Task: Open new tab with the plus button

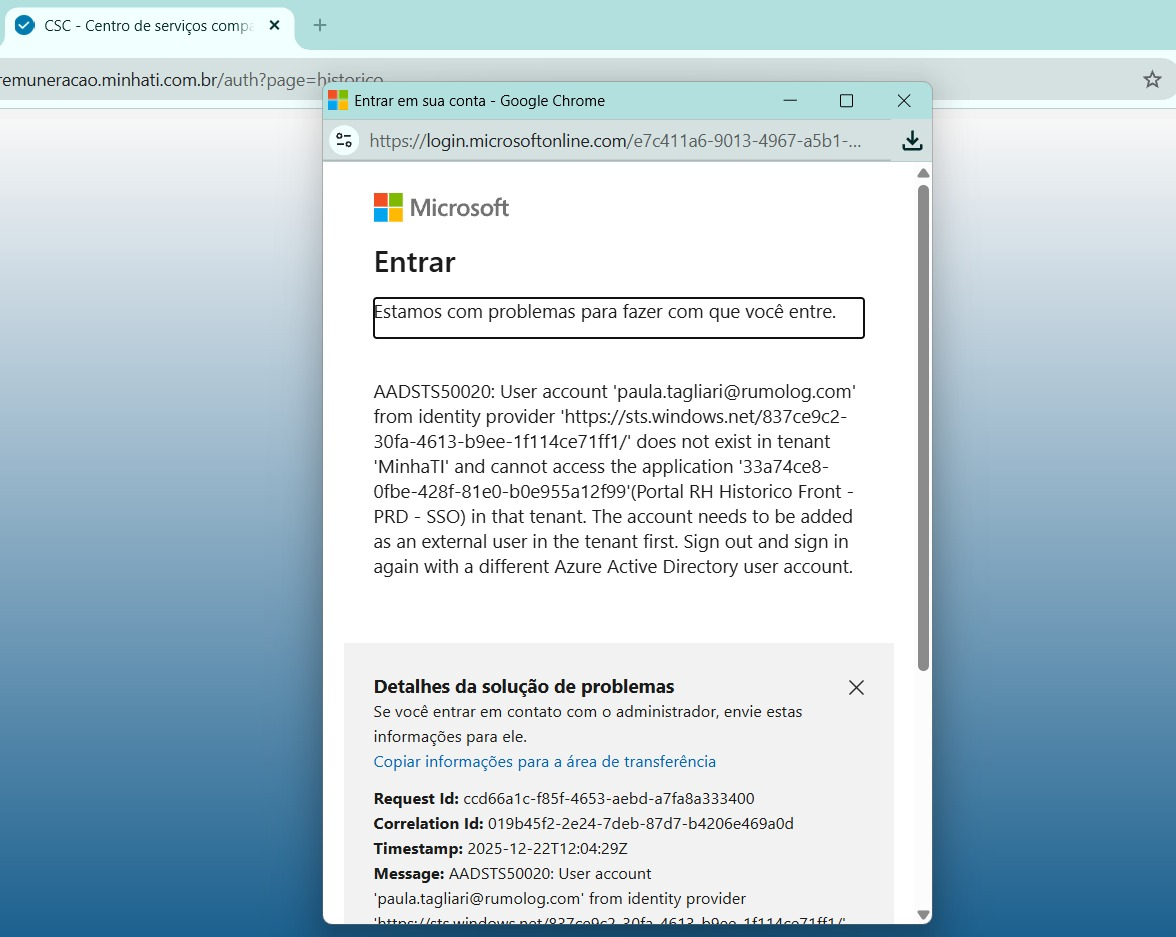Action: [320, 26]
